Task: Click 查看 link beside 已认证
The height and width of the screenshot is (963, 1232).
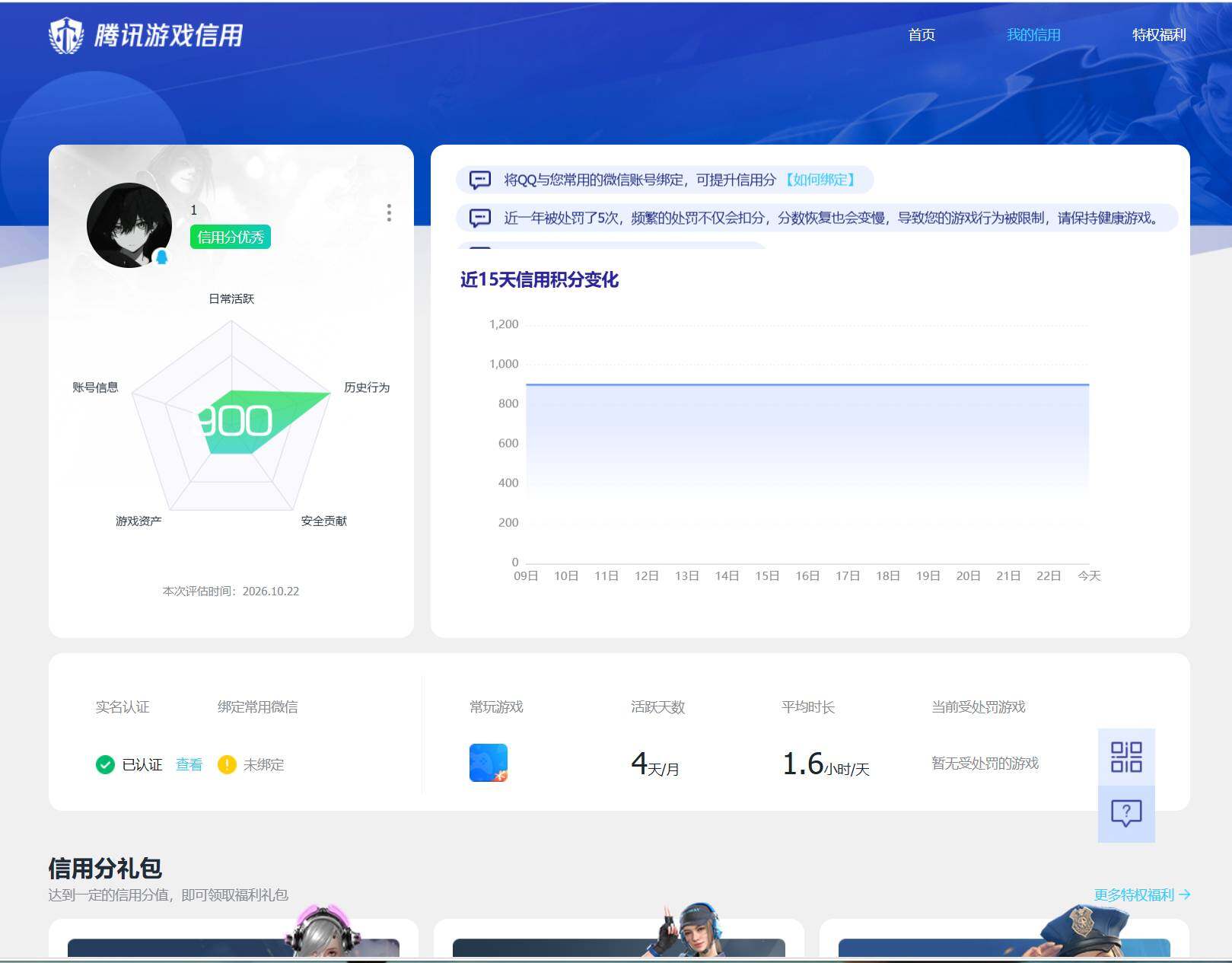Action: coord(189,764)
